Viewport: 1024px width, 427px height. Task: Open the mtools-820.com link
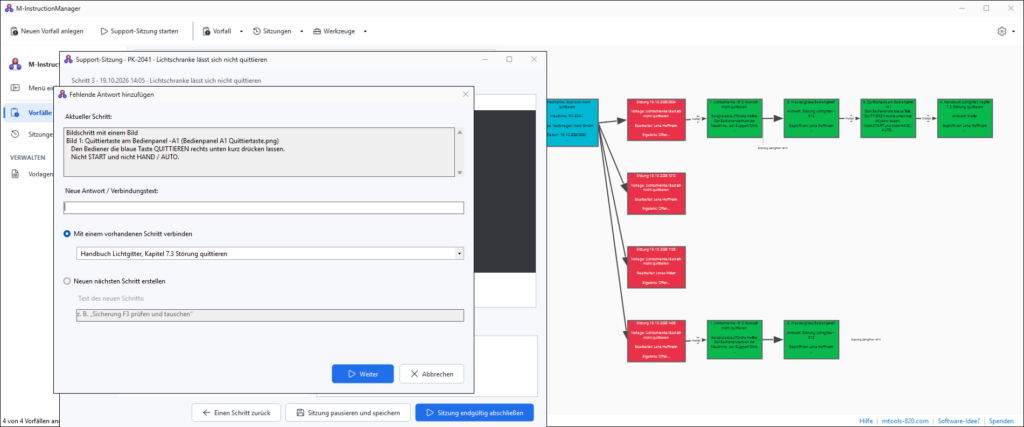tap(906, 421)
